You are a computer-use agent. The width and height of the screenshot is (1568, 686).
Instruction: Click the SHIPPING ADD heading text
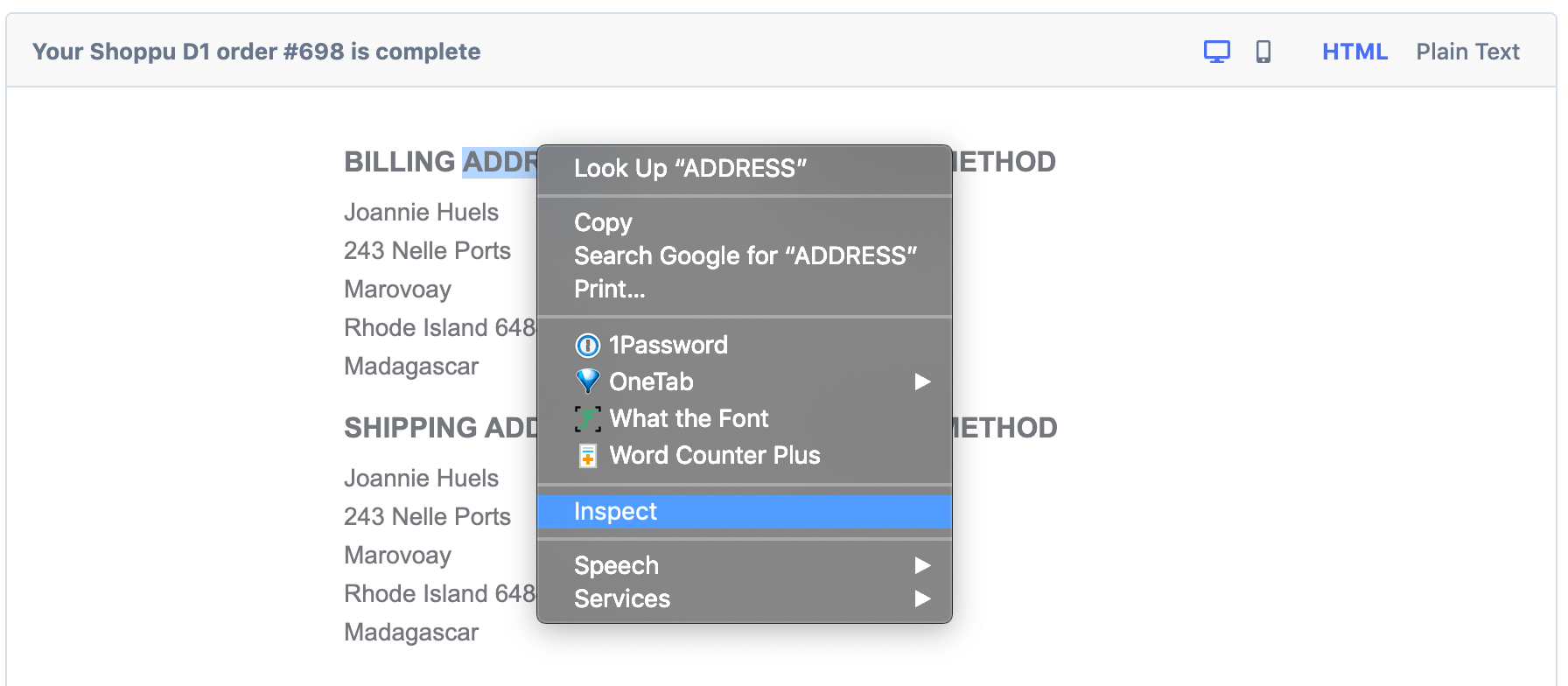441,428
